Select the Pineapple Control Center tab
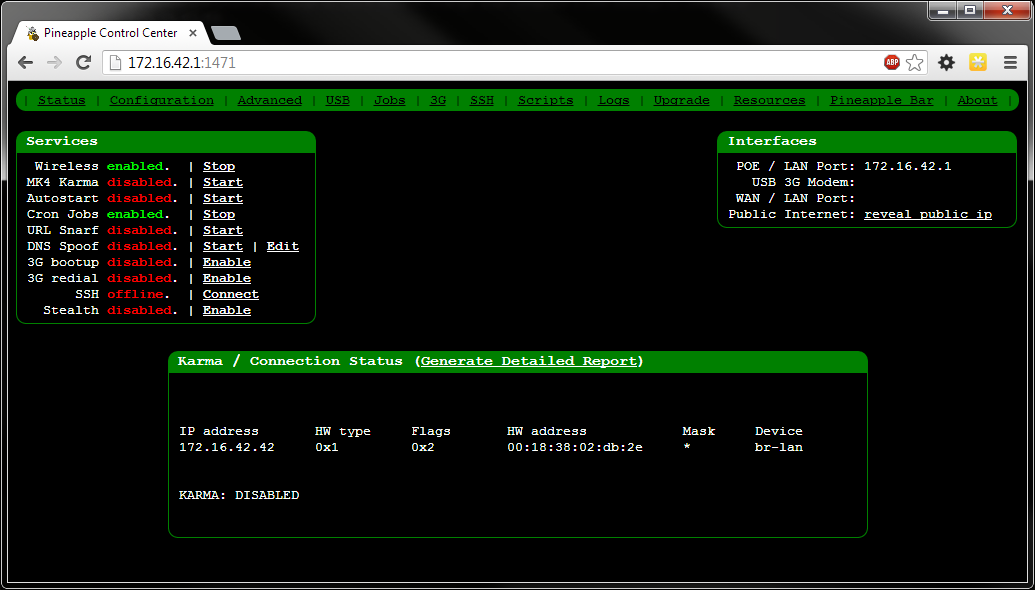Screen dimensions: 1035x590 pyautogui.click(x=109, y=32)
